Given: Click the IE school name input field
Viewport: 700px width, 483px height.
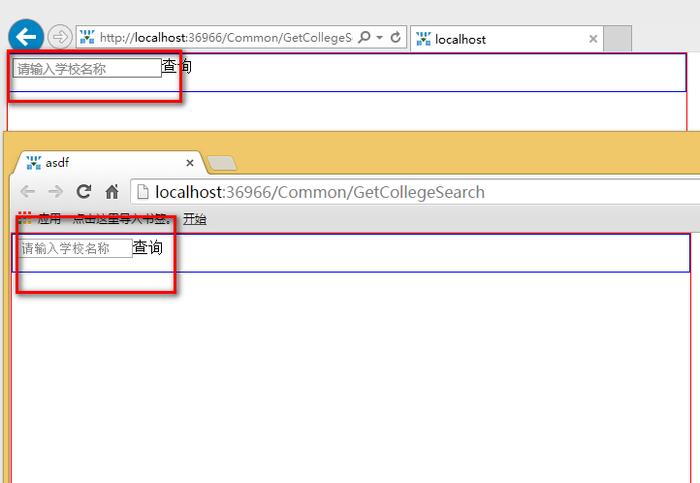Looking at the screenshot, I should (x=87, y=68).
